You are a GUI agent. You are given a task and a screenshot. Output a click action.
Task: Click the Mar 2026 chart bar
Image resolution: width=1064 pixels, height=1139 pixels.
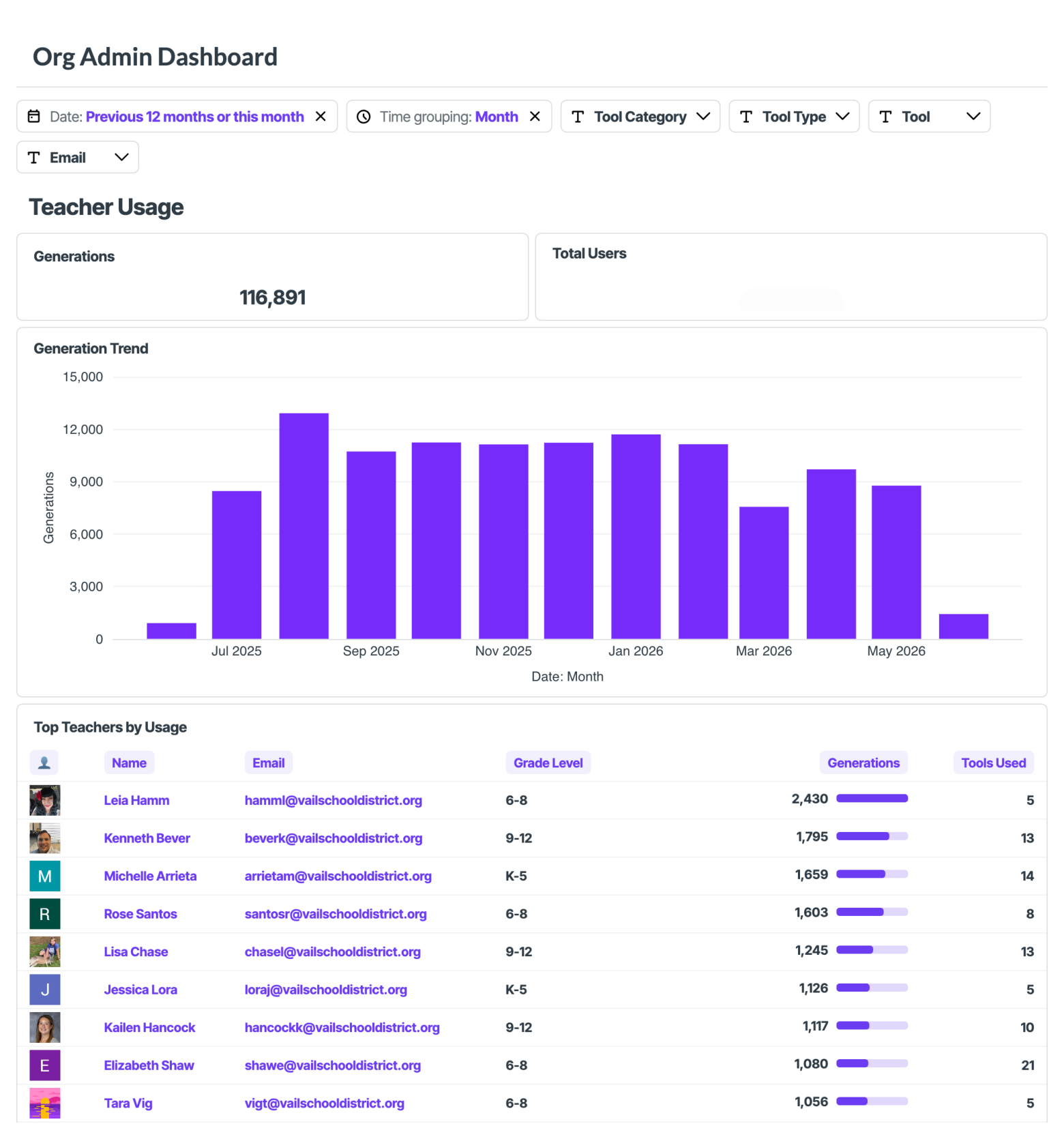[x=764, y=573]
